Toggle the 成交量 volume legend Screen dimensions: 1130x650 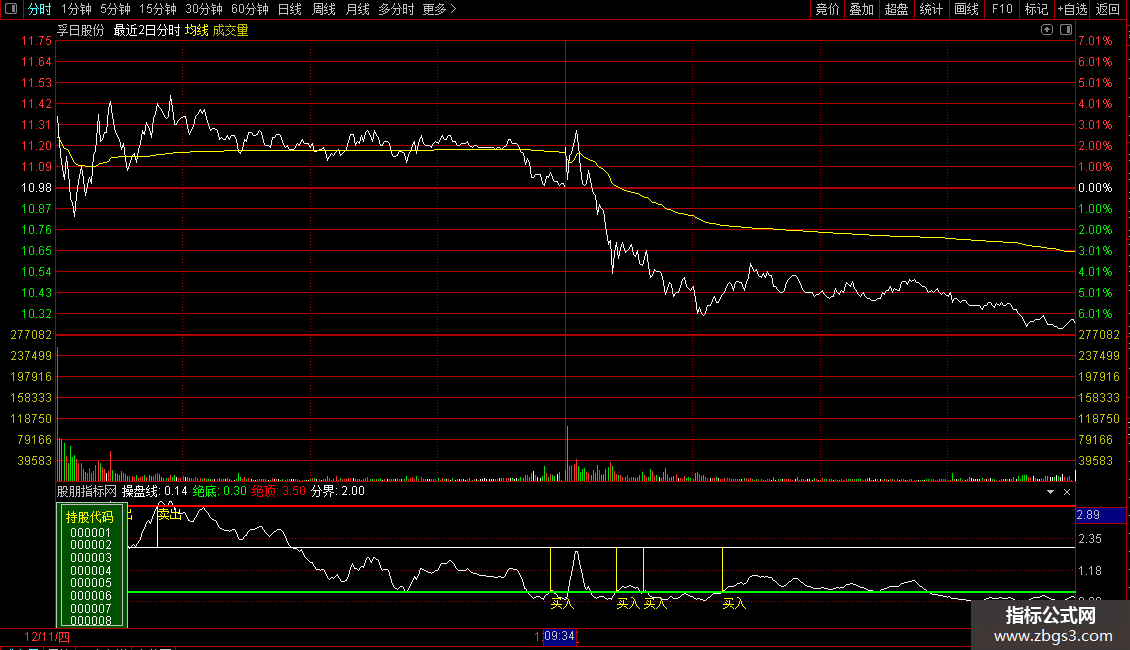[230, 30]
